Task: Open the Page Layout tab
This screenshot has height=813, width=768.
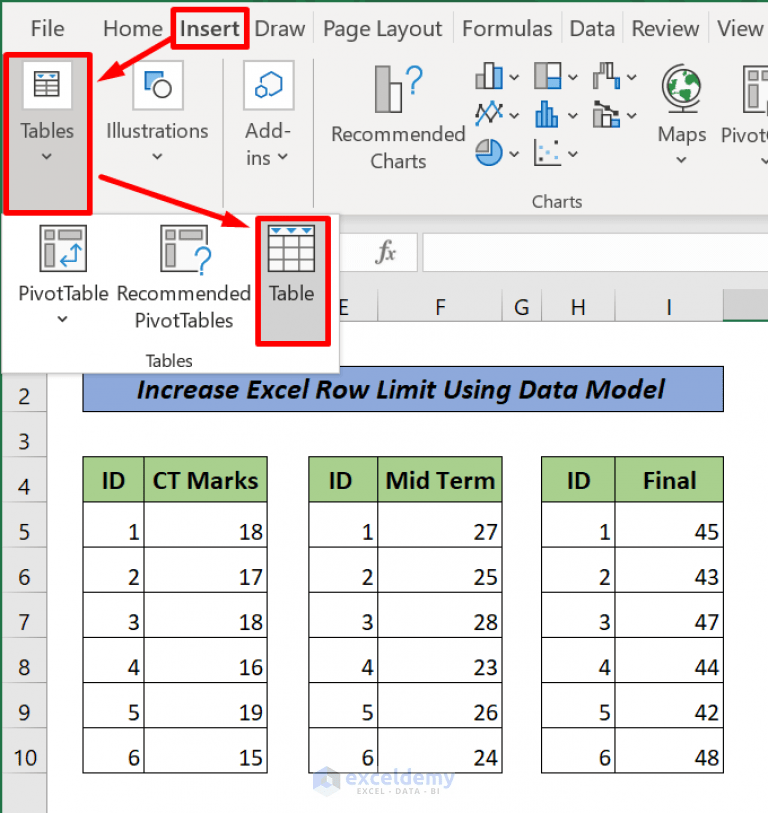Action: tap(383, 29)
